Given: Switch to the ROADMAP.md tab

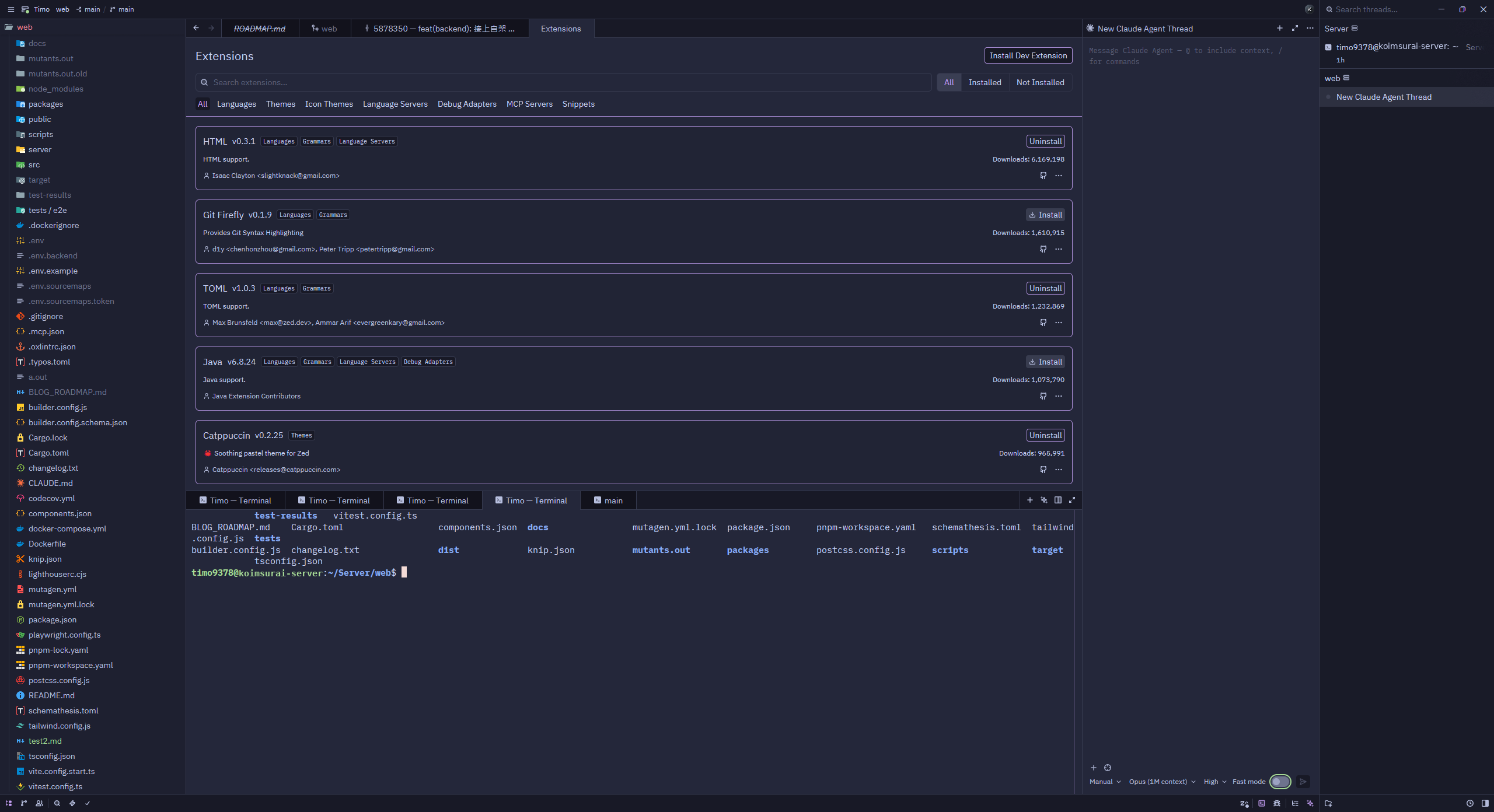Looking at the screenshot, I should coord(260,28).
